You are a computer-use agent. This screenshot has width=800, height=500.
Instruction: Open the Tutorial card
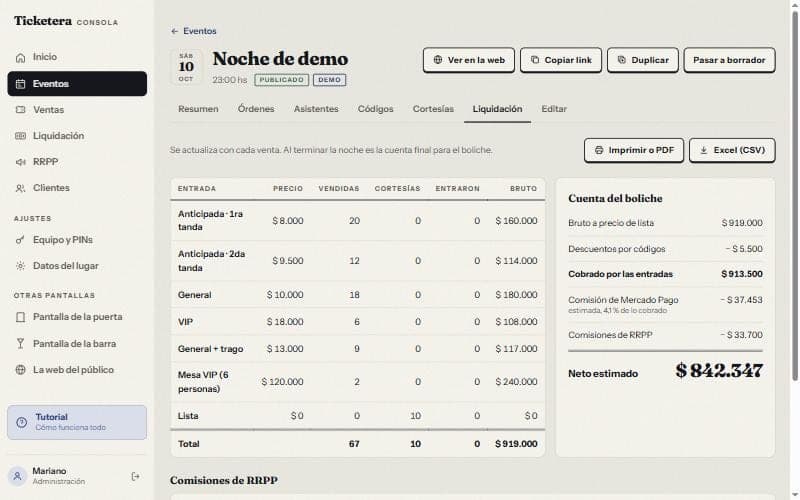77,422
